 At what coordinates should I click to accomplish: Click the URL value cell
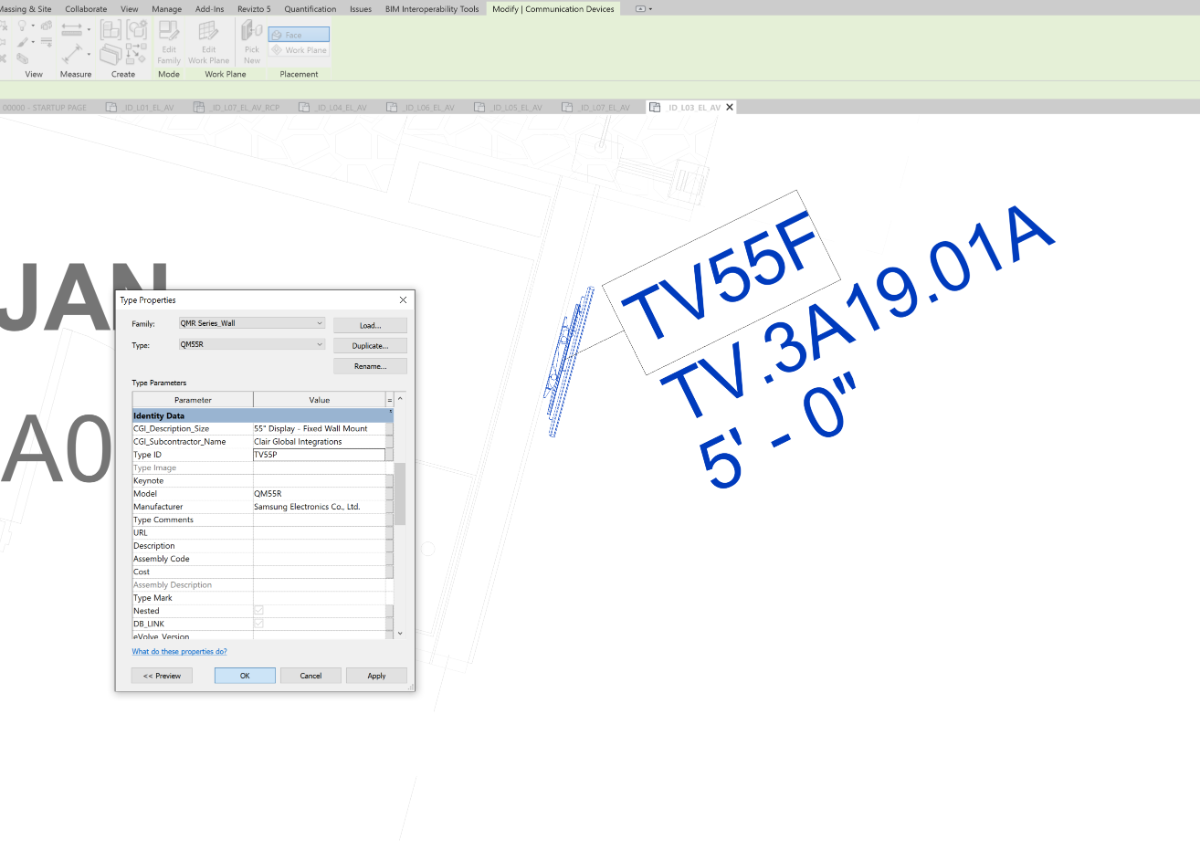pos(319,532)
